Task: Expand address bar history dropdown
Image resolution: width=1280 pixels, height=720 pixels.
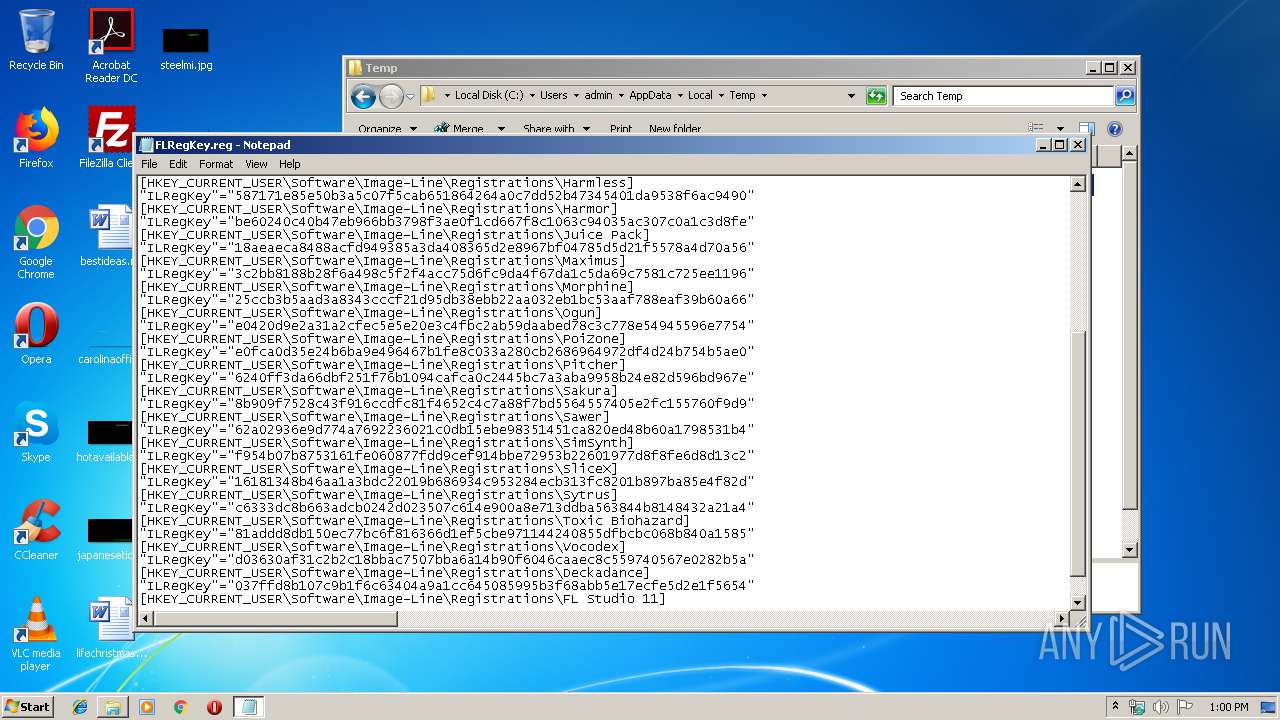Action: 852,96
